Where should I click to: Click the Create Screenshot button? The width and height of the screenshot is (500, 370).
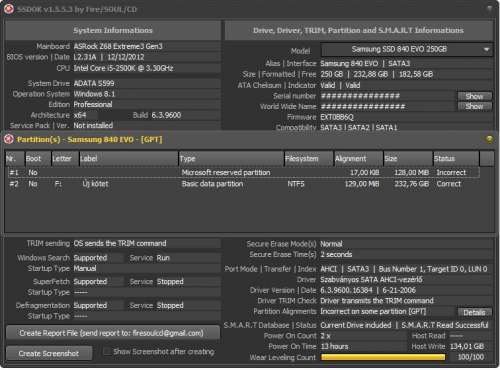[x=49, y=353]
